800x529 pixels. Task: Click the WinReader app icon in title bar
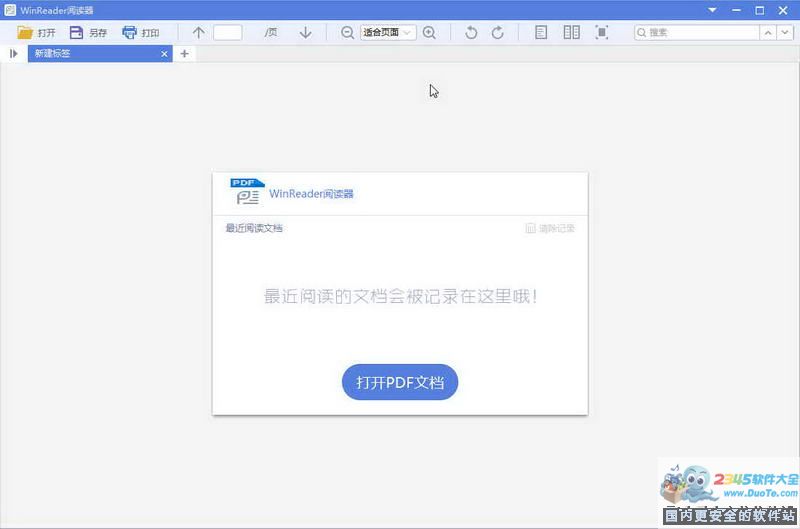point(10,10)
